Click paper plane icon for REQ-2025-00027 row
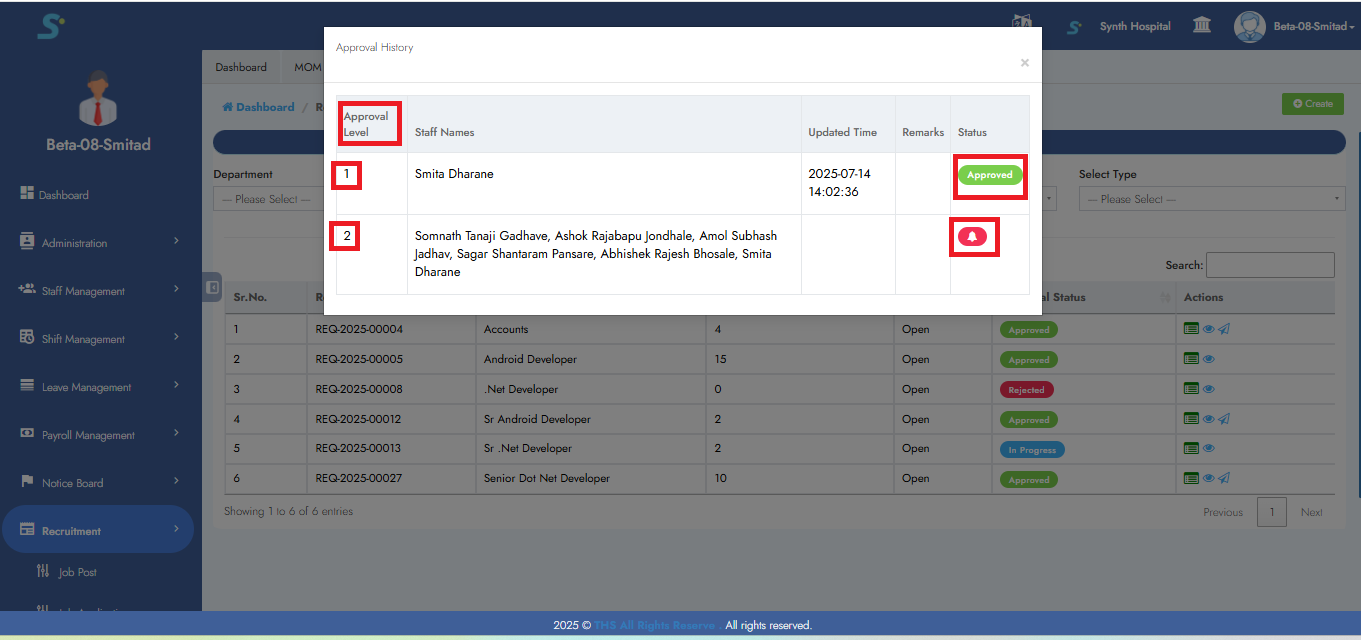This screenshot has height=640, width=1361. coord(1224,479)
